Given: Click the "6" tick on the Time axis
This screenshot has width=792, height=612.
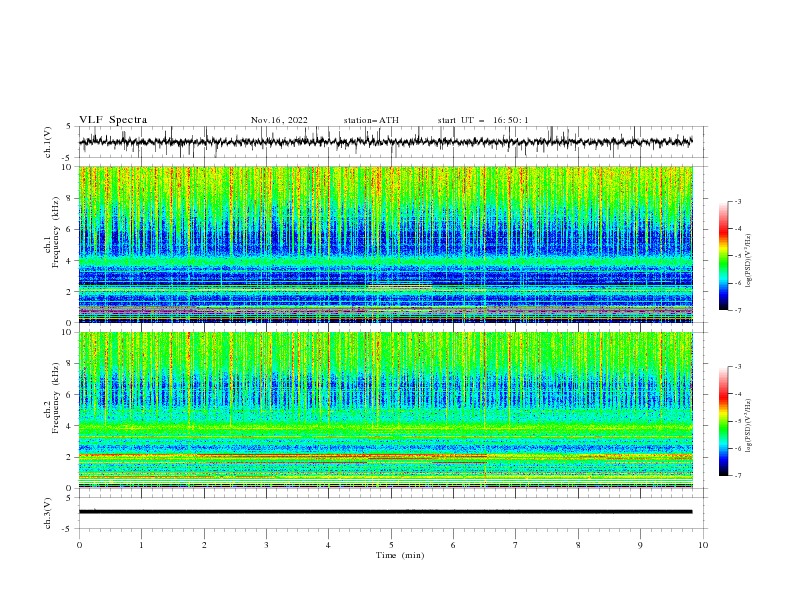Looking at the screenshot, I should [453, 545].
